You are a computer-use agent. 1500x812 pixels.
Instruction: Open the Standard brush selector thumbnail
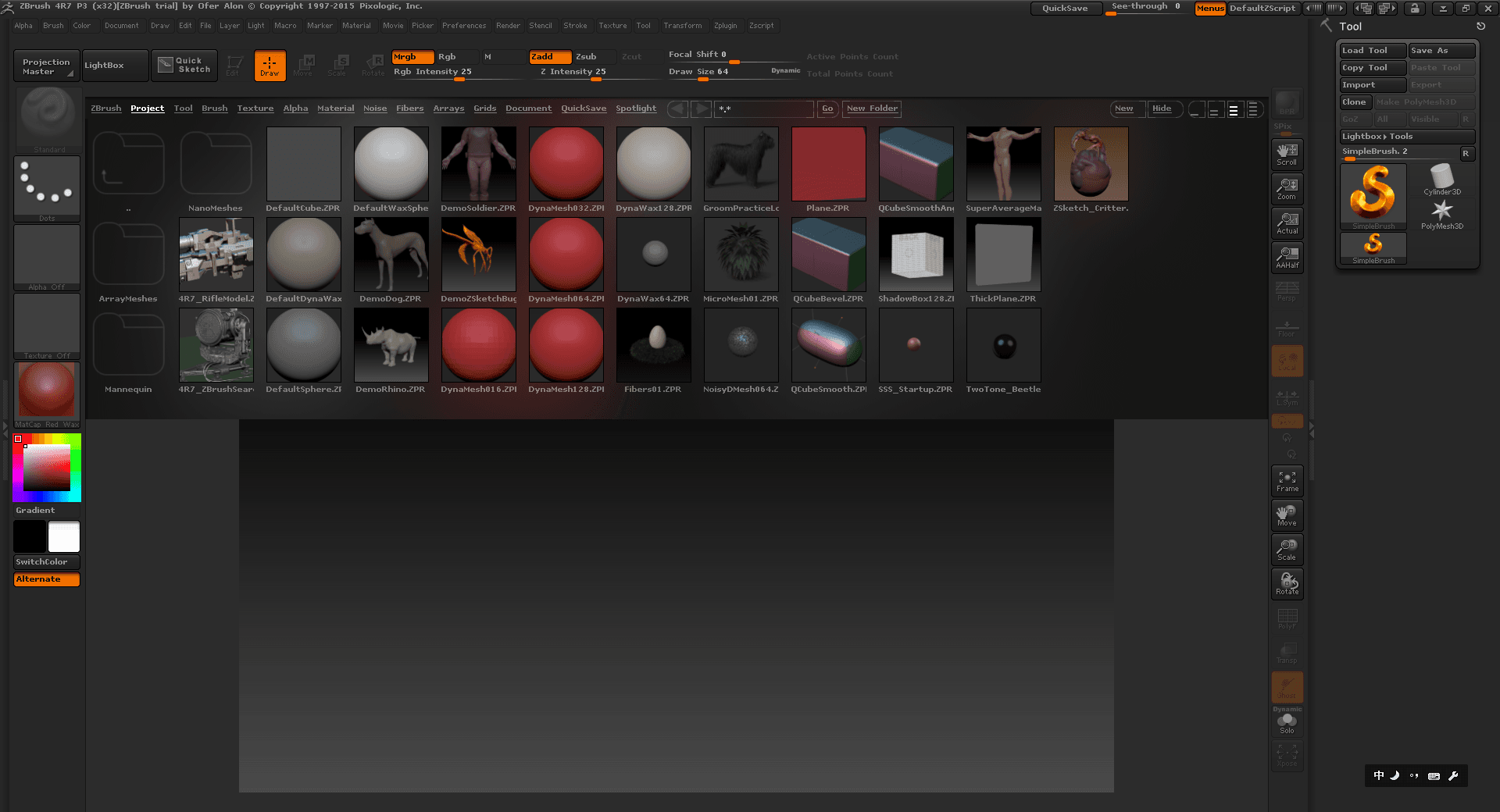[48, 119]
